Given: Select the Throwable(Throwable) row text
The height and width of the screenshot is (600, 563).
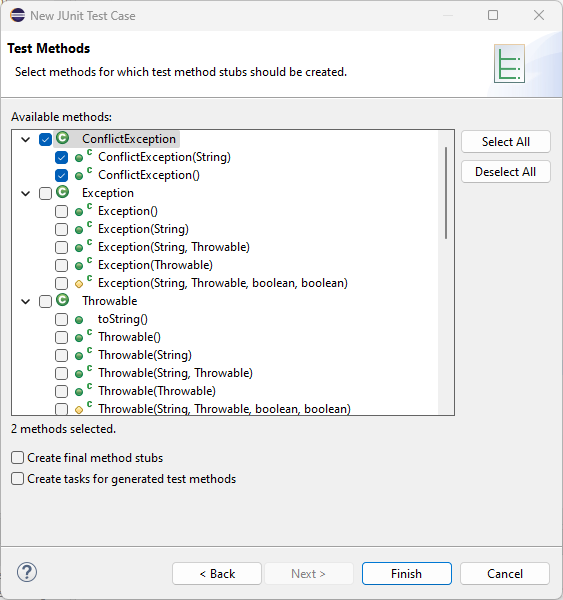Looking at the screenshot, I should pos(157,391).
